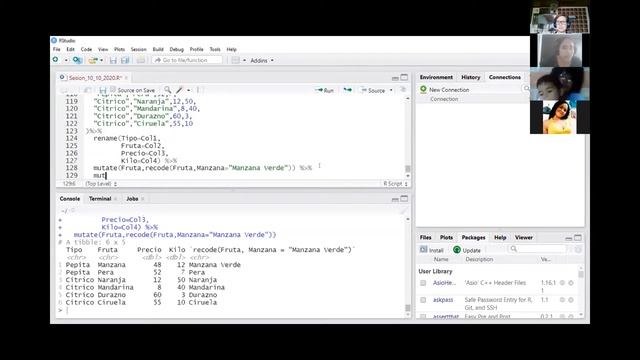Save current script in editor toolbar
The height and width of the screenshot is (360, 640).
103,90
